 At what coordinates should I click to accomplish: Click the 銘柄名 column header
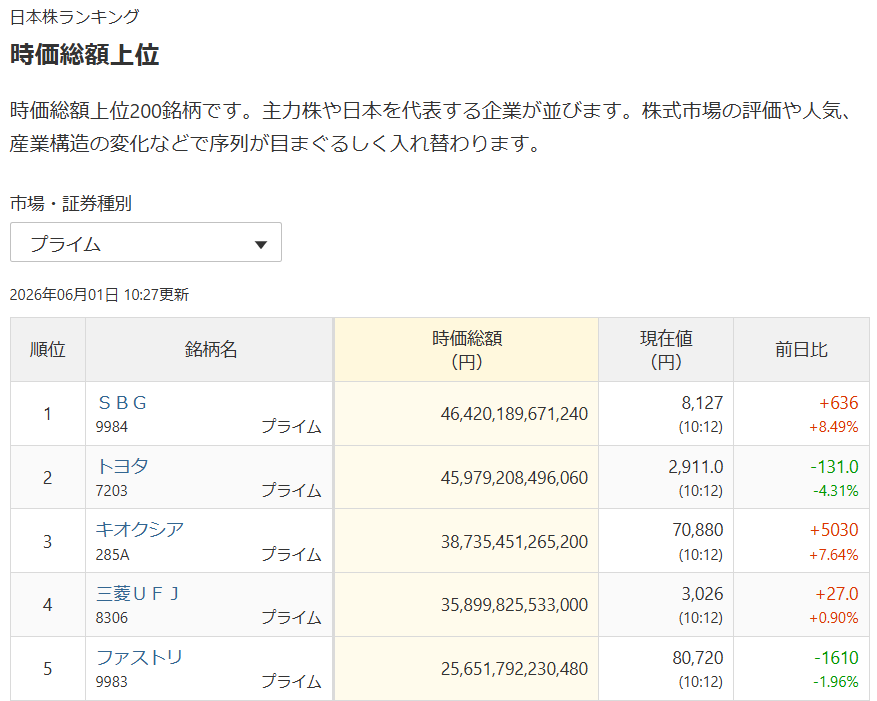point(210,350)
